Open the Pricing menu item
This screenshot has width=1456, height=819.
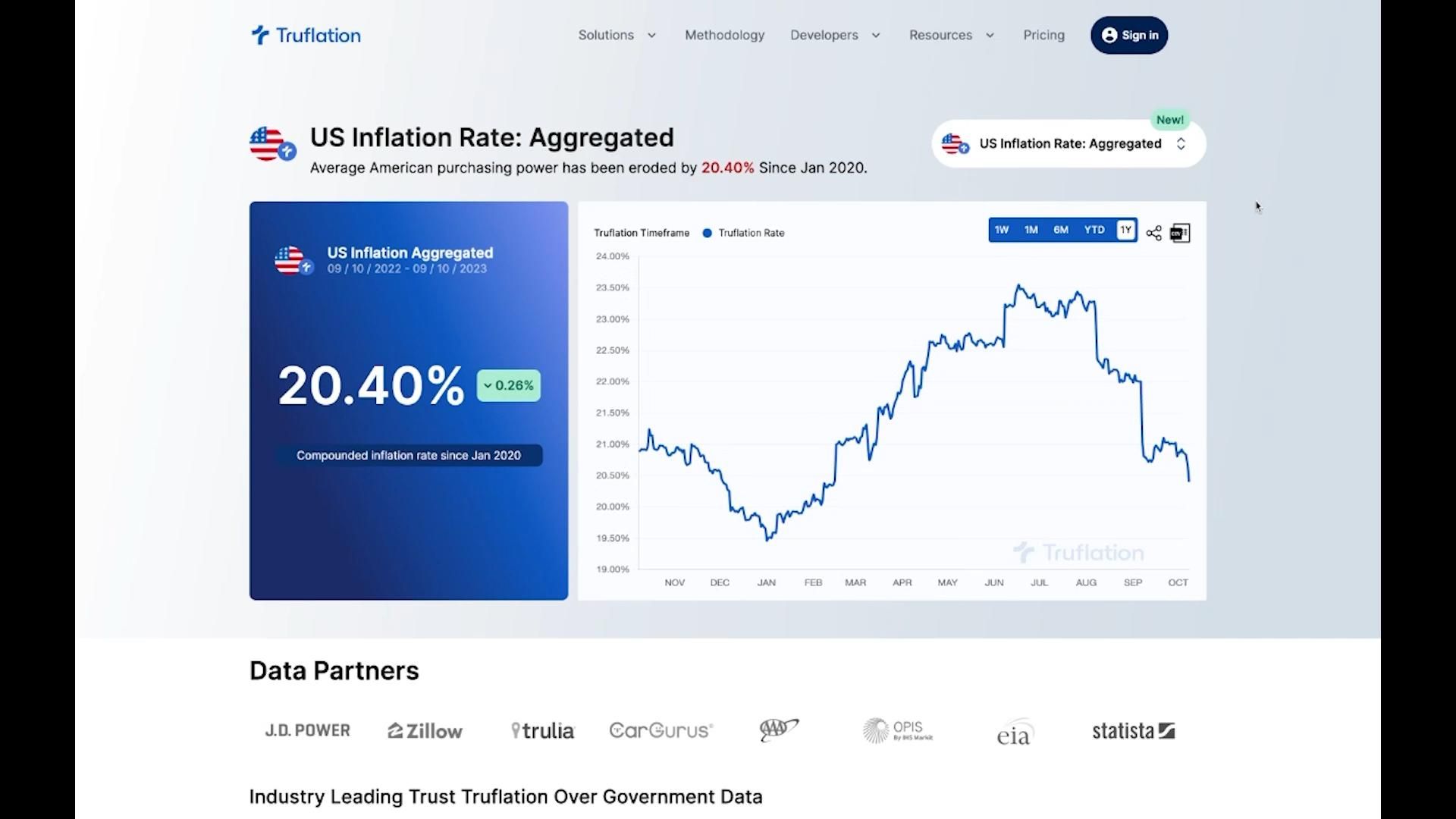(x=1043, y=35)
